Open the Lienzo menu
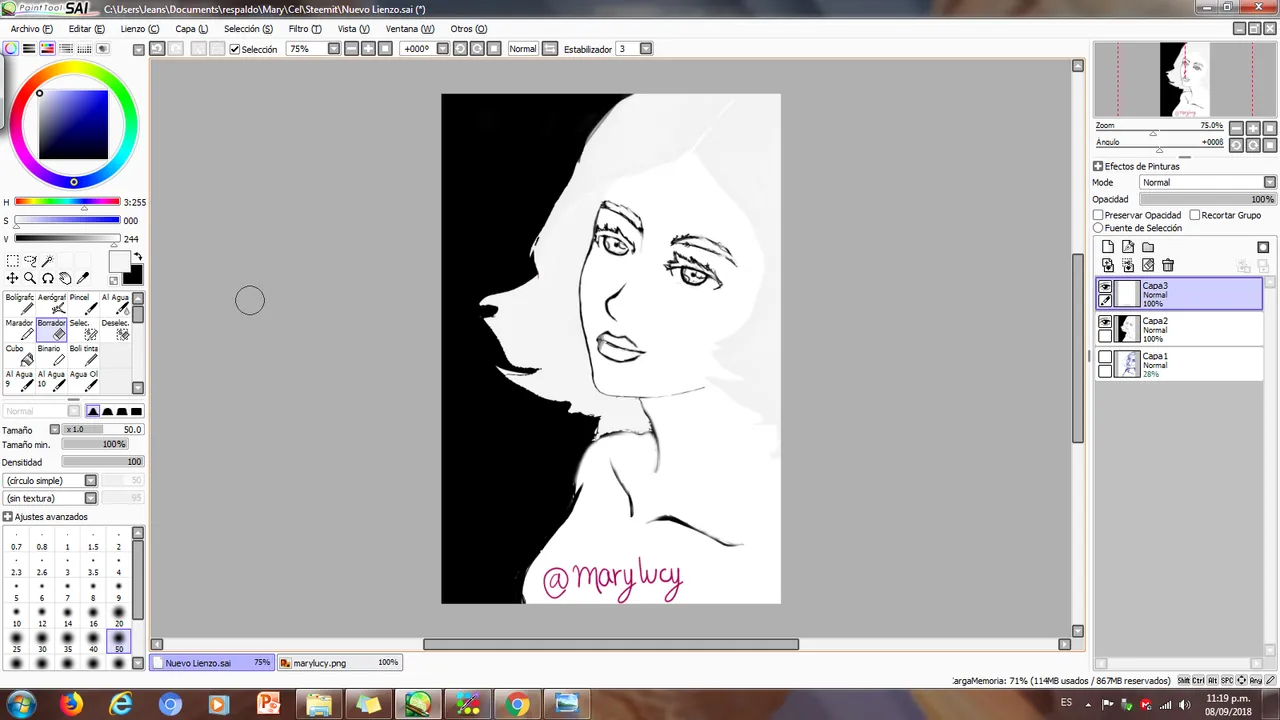1280x720 pixels. coord(139,29)
